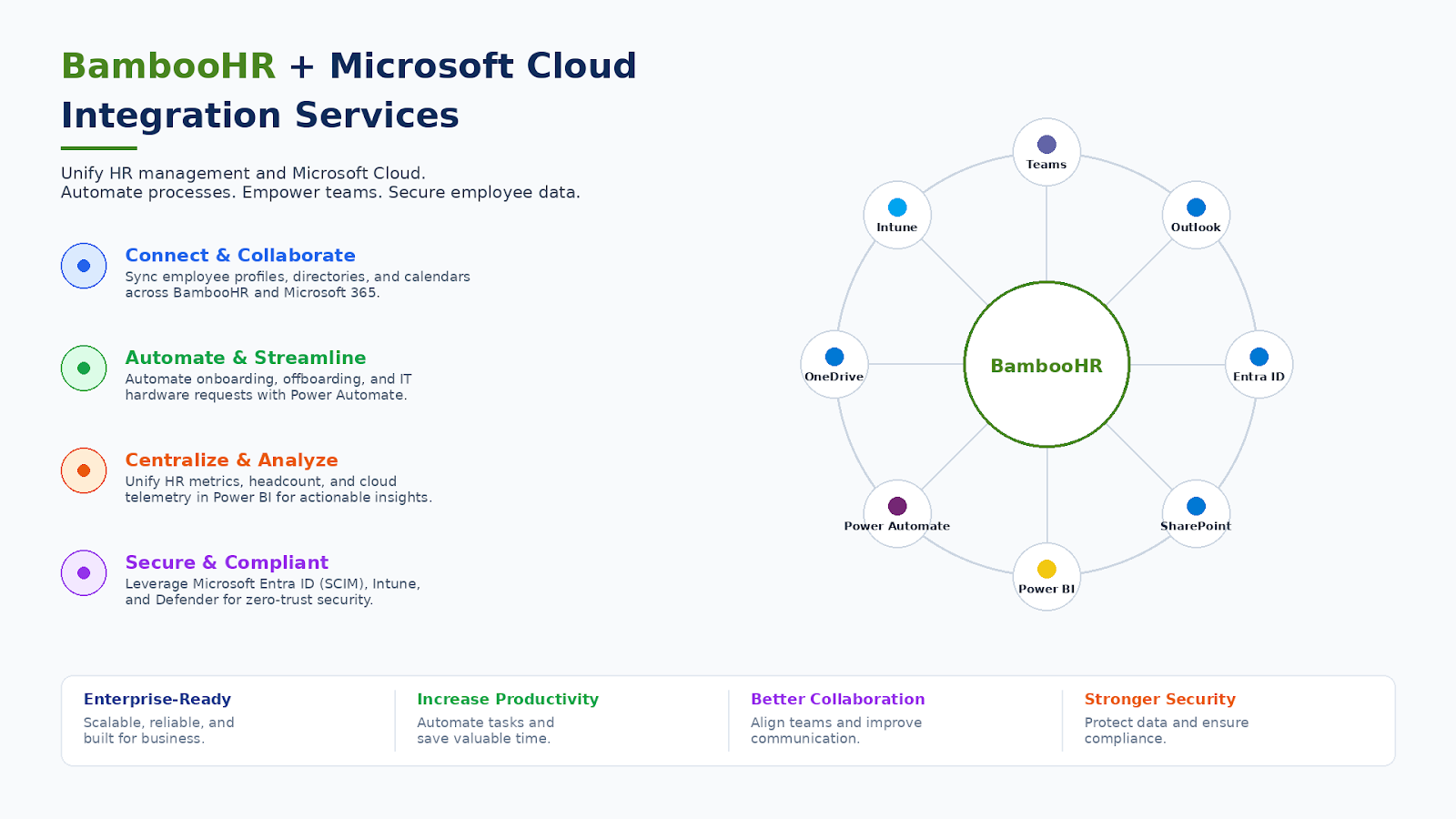Click 'Unify HR management and Microsoft Cloud.' text
The height and width of the screenshot is (819, 1456).
point(243,173)
